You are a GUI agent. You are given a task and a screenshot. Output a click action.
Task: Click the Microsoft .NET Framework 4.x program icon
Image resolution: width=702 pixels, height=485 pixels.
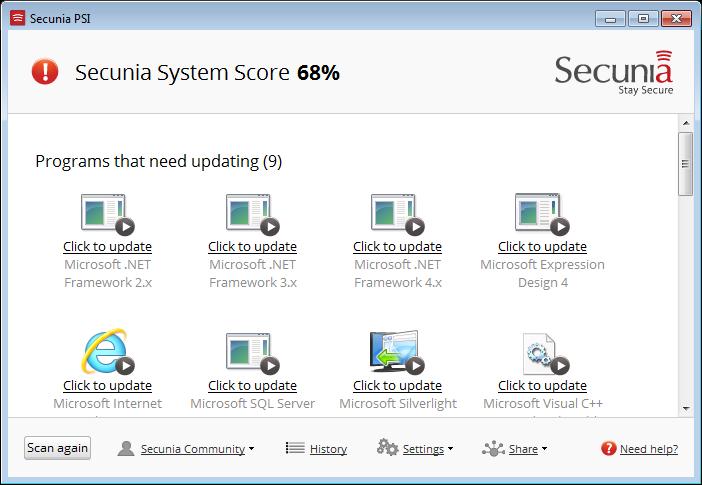396,213
